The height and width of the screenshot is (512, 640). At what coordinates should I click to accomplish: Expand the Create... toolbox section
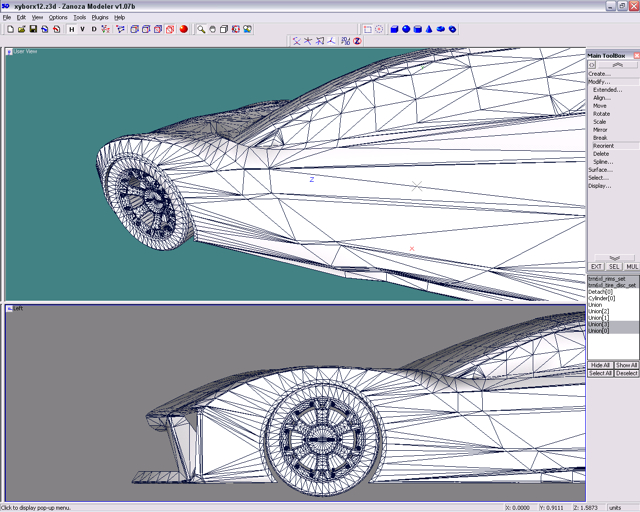click(x=599, y=74)
